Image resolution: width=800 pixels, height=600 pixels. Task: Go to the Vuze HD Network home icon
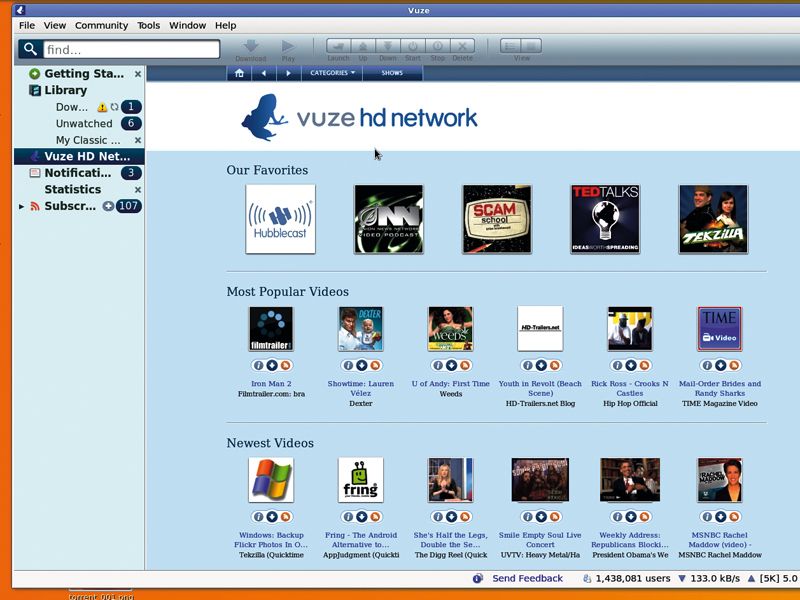coord(239,73)
